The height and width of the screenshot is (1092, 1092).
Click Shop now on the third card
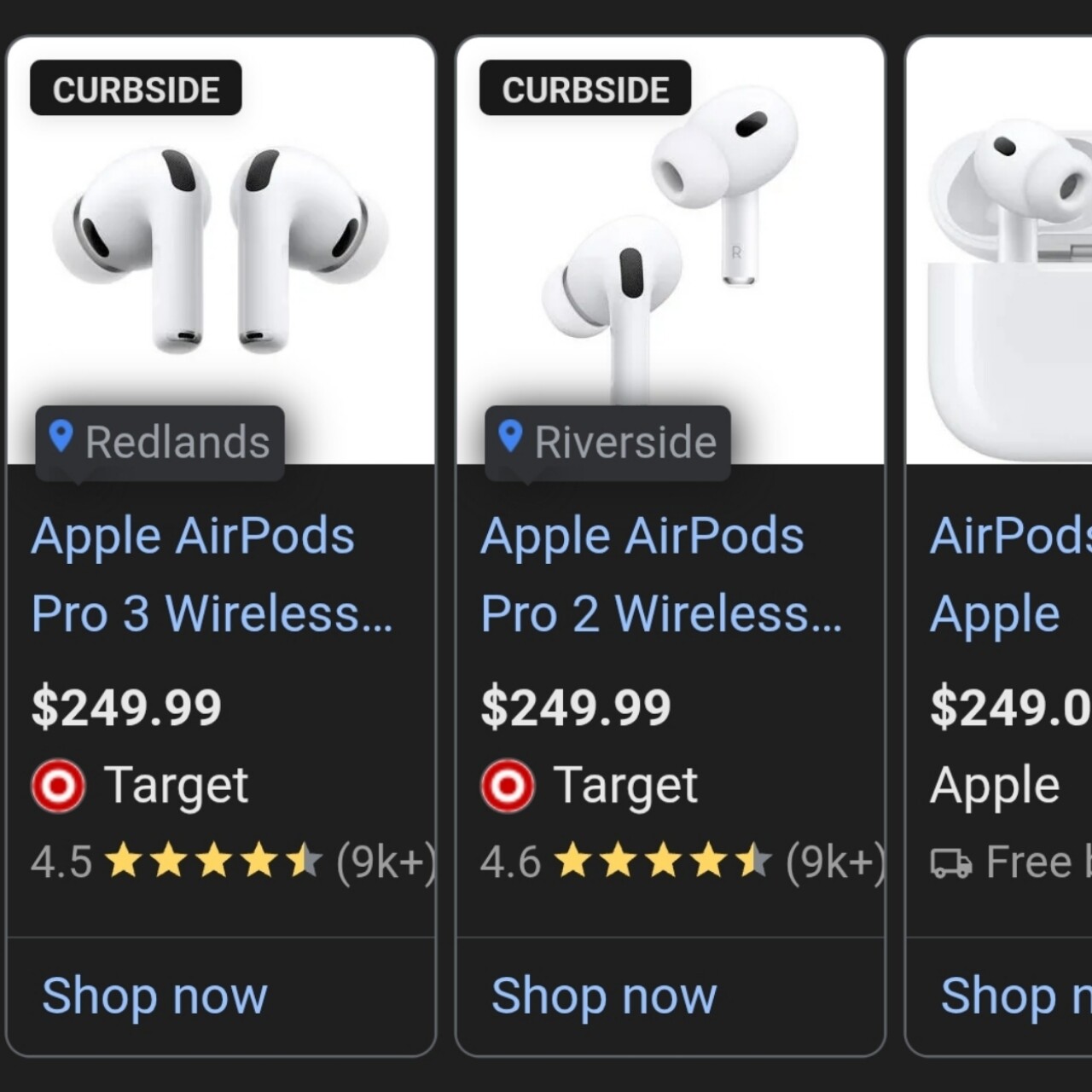[1015, 996]
